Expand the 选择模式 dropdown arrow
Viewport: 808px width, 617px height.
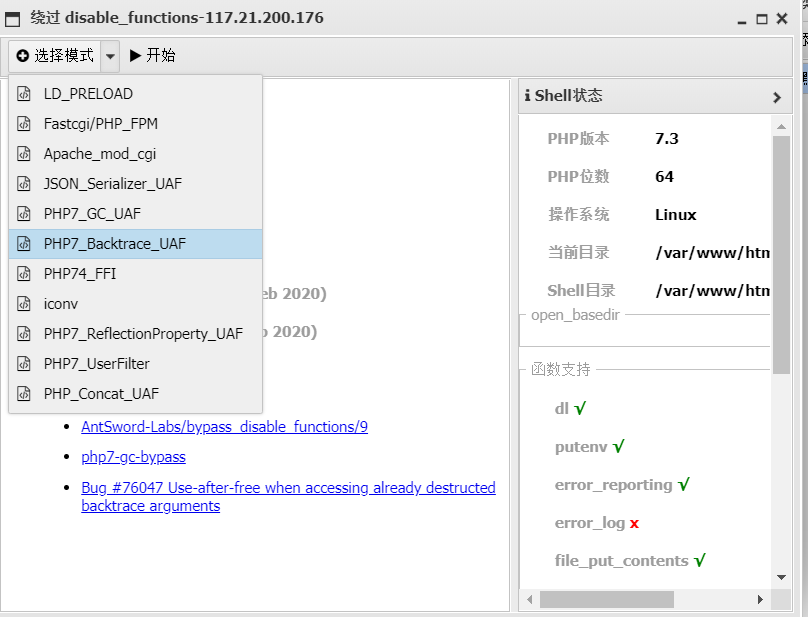click(110, 56)
